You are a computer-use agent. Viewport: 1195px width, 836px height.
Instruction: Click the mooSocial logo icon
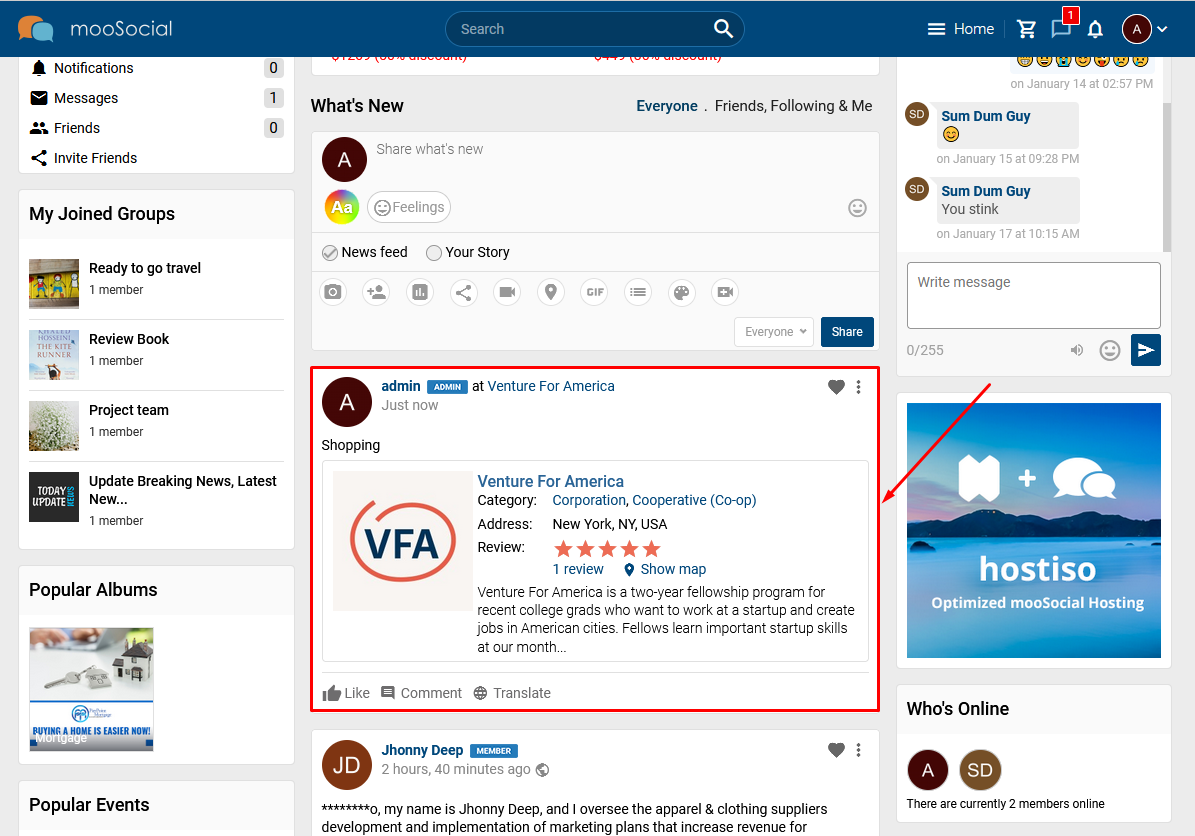36,29
